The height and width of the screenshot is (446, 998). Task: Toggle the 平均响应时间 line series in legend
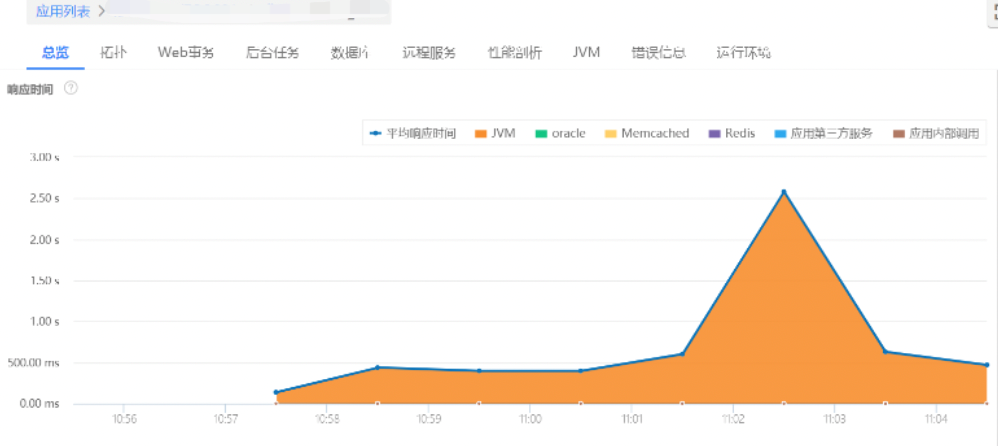click(413, 133)
